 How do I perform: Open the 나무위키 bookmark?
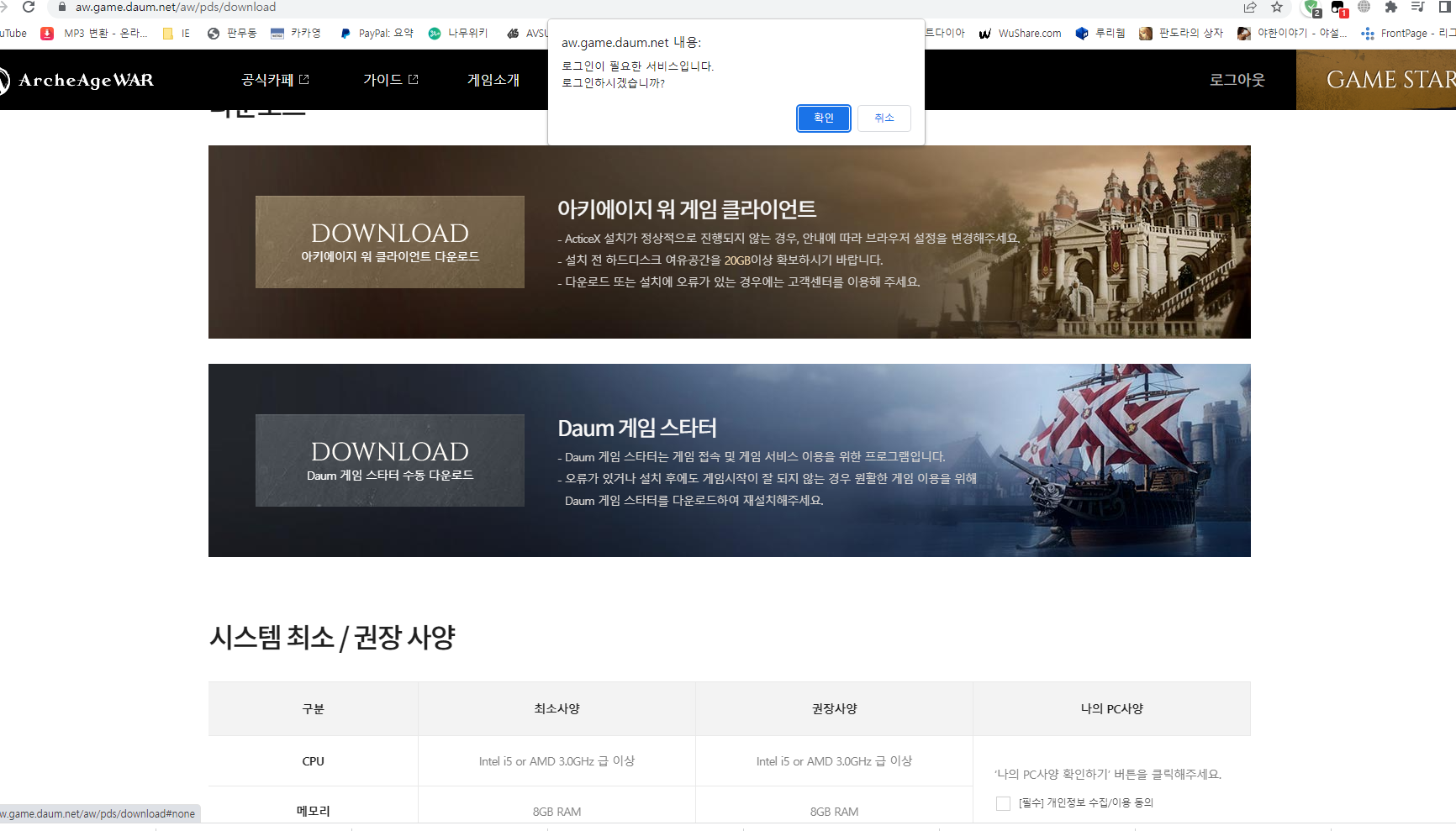(x=458, y=34)
